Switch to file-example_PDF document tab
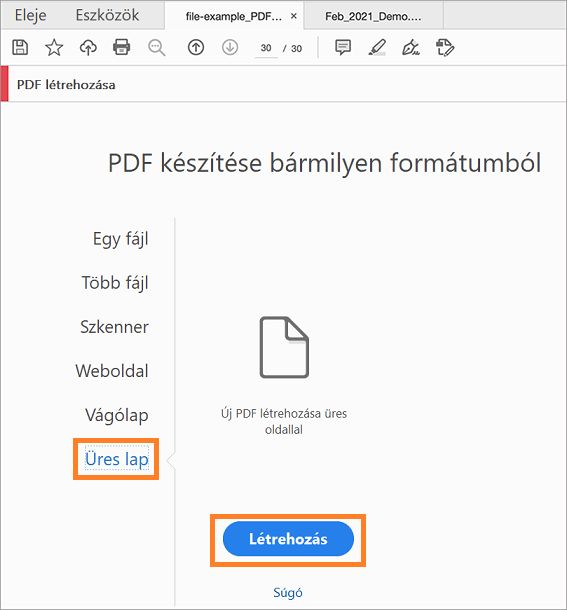Image resolution: width=567 pixels, height=610 pixels. click(233, 16)
